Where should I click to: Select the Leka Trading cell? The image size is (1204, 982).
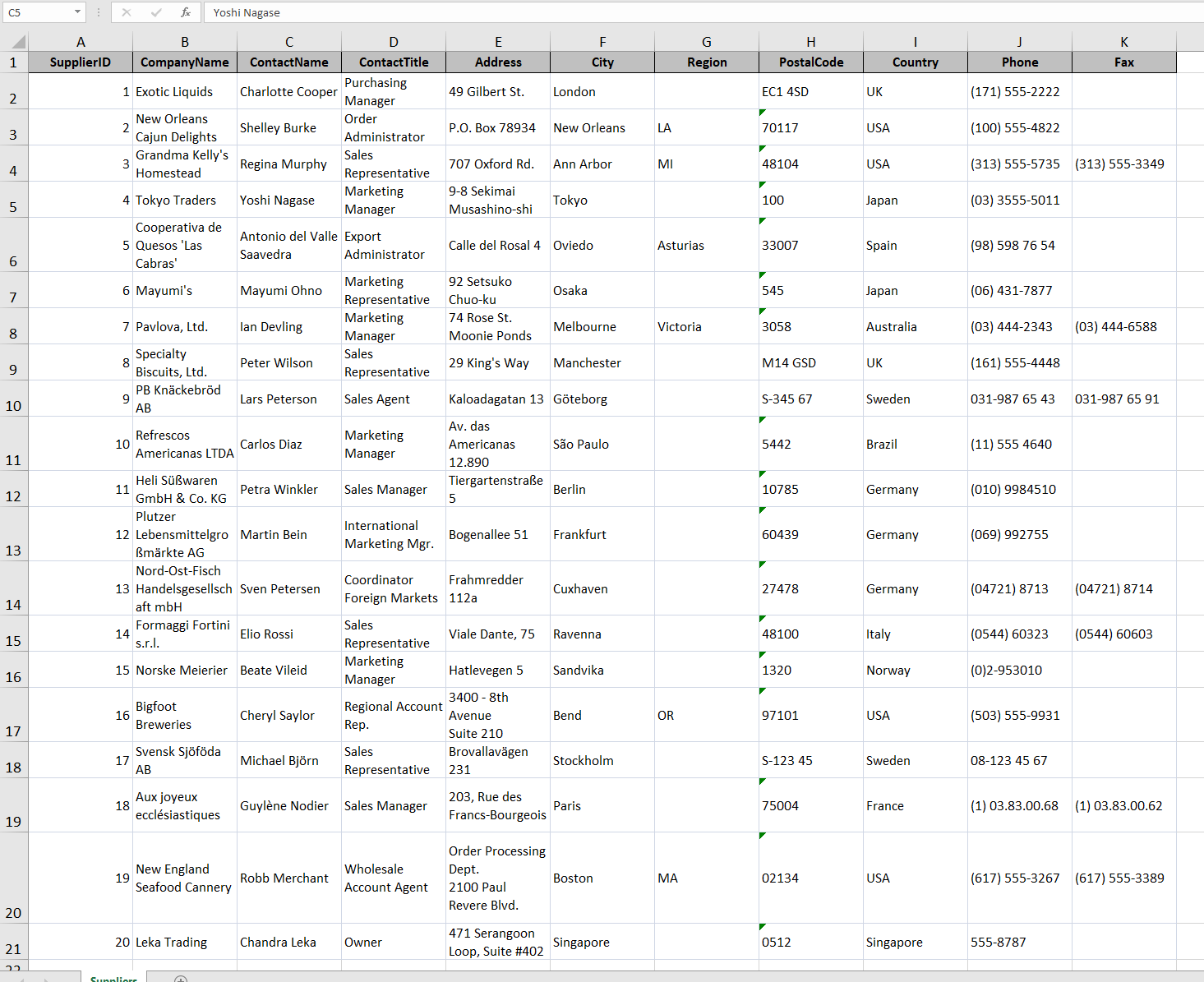(x=185, y=942)
